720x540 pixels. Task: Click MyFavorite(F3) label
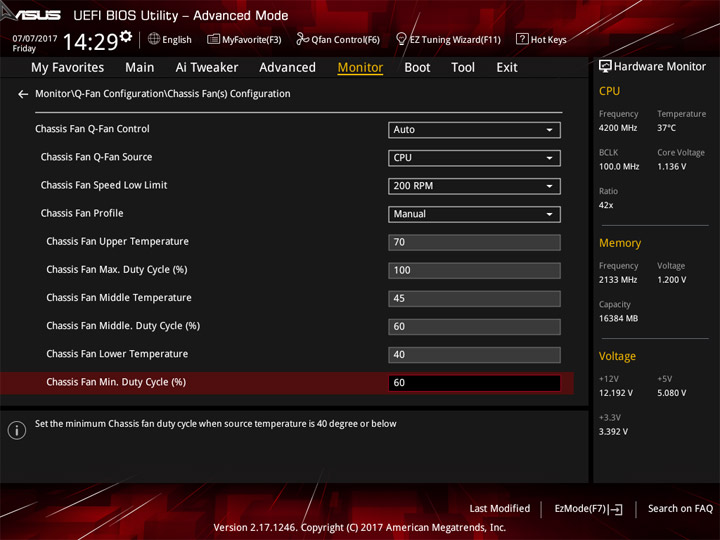tap(252, 40)
